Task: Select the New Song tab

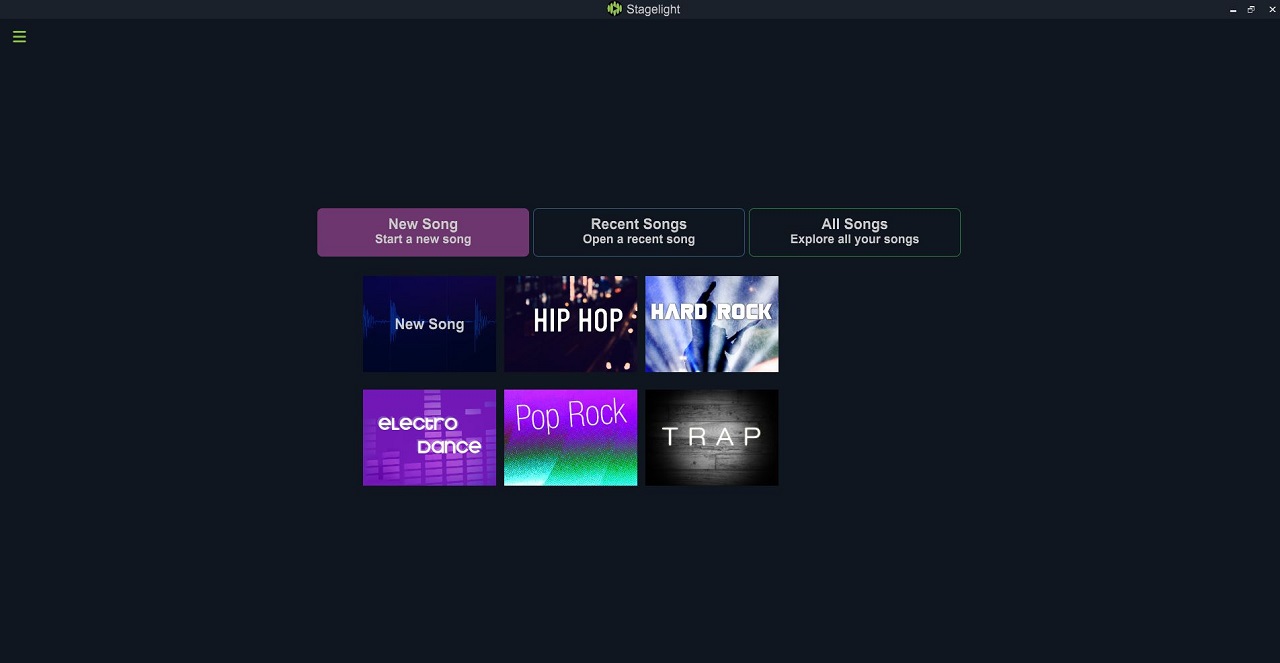Action: pos(423,232)
